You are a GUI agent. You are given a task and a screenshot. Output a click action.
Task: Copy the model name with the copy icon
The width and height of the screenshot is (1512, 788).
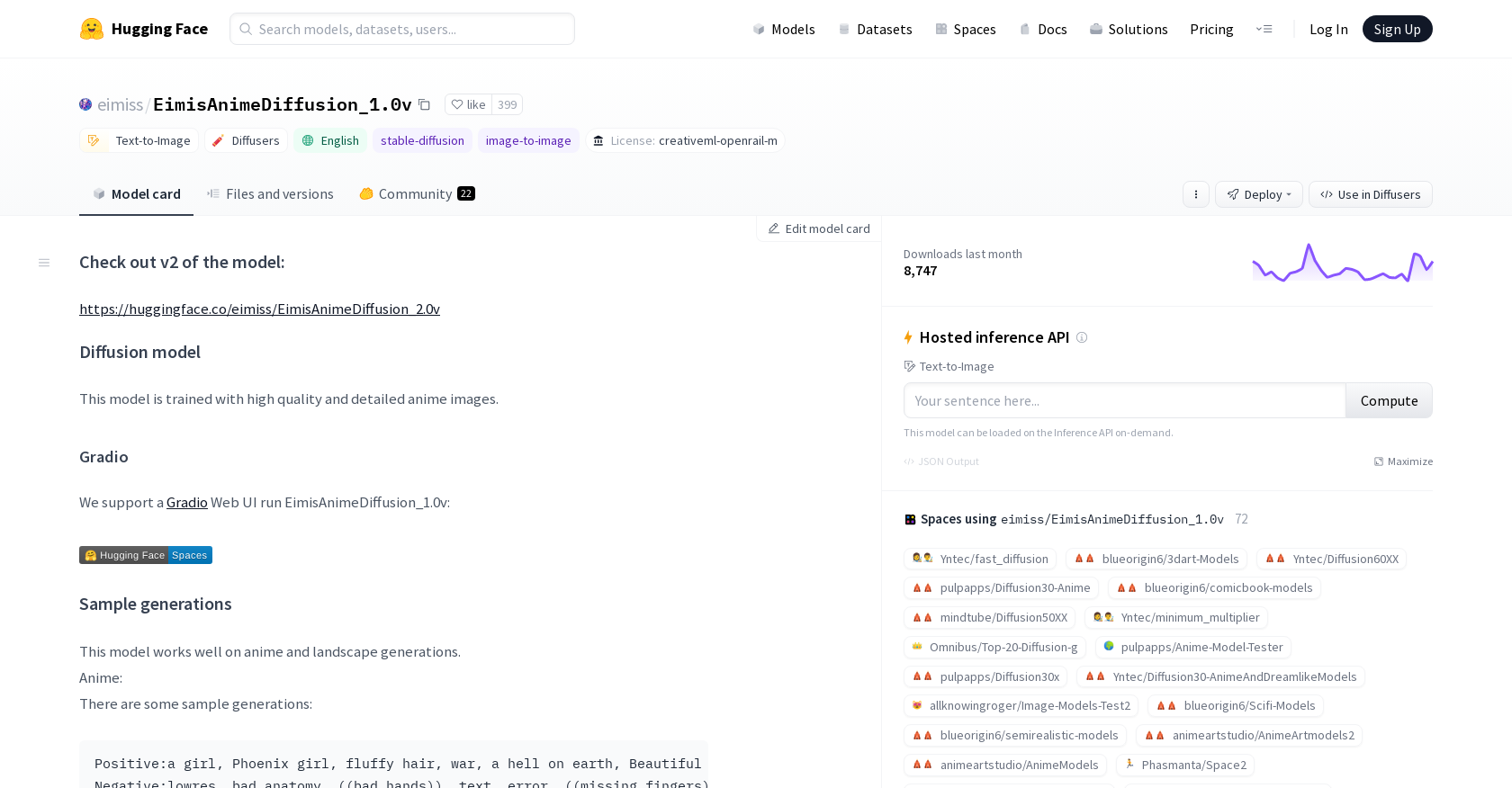[425, 104]
